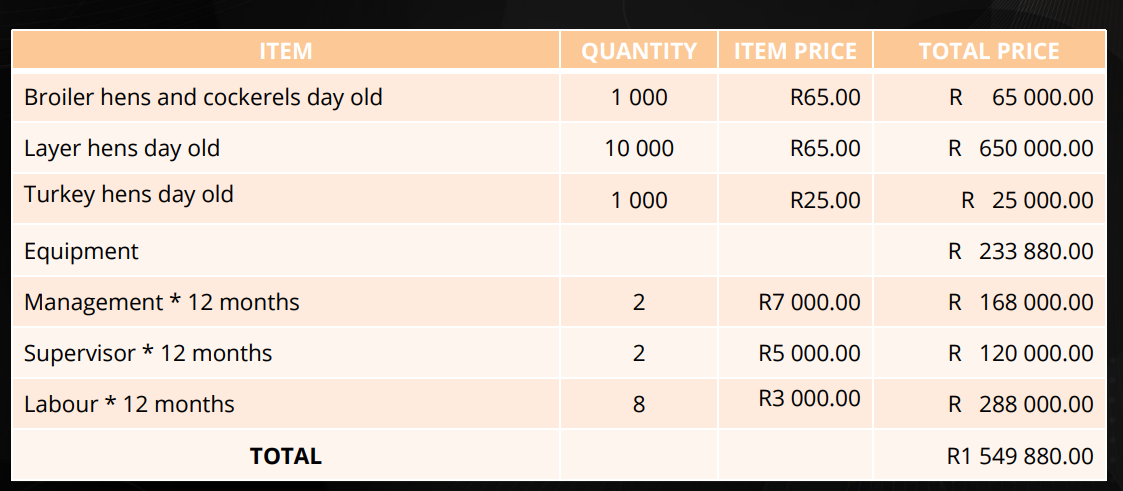This screenshot has height=491, width=1123.
Task: Select the Equipment row label
Action: pyautogui.click(x=82, y=251)
